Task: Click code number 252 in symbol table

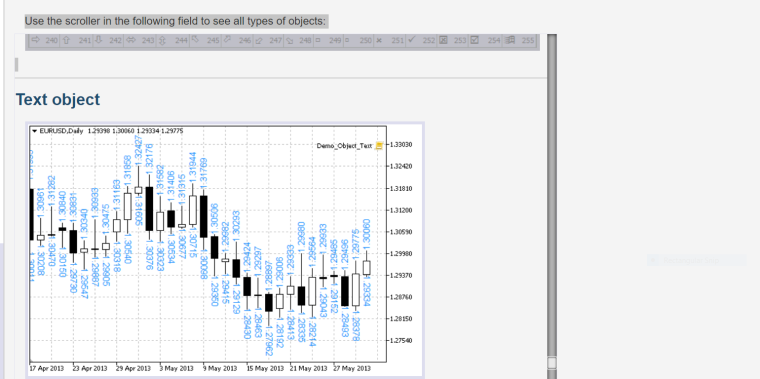Action: coord(429,41)
